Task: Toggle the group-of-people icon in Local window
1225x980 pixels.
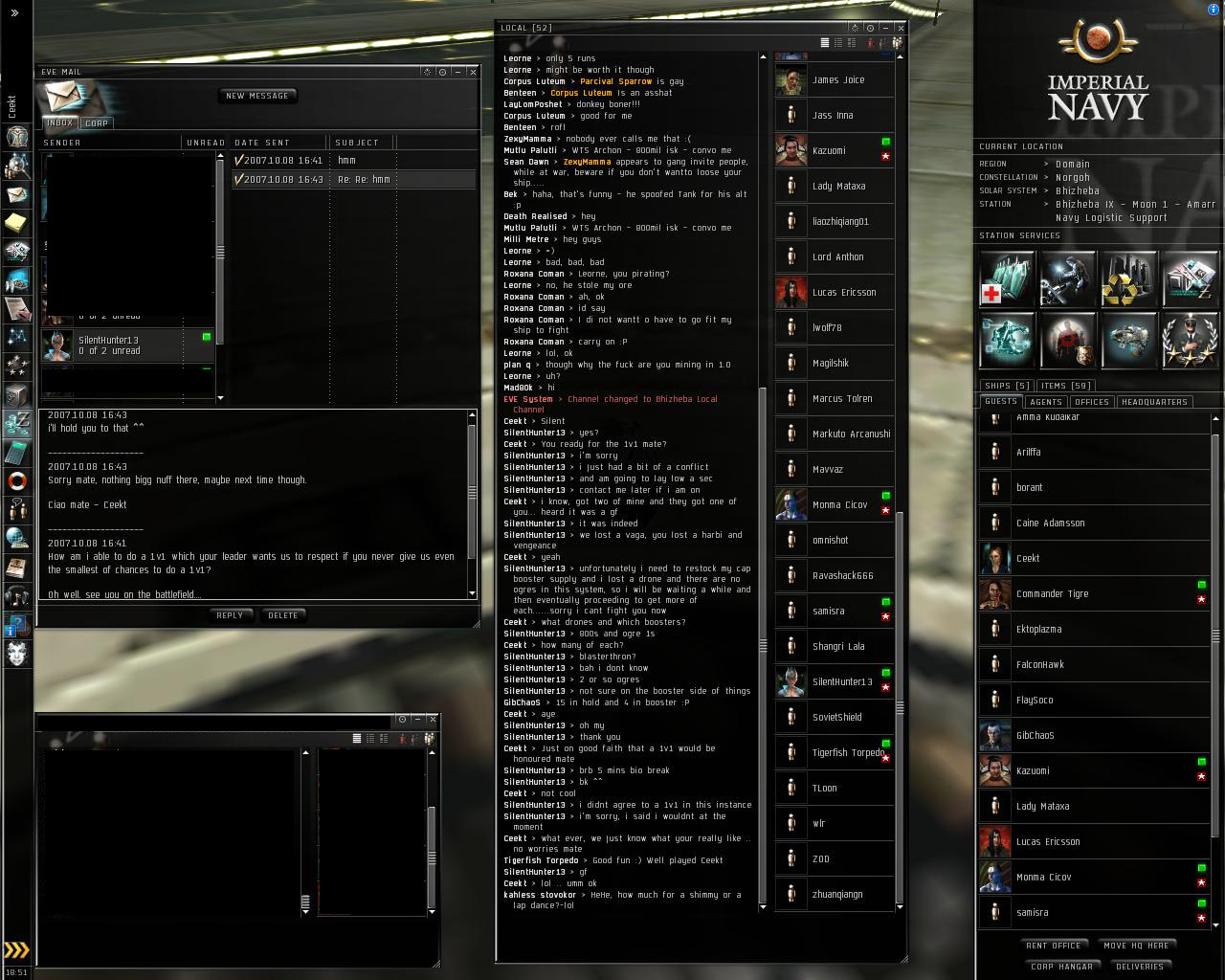Action: pos(897,42)
